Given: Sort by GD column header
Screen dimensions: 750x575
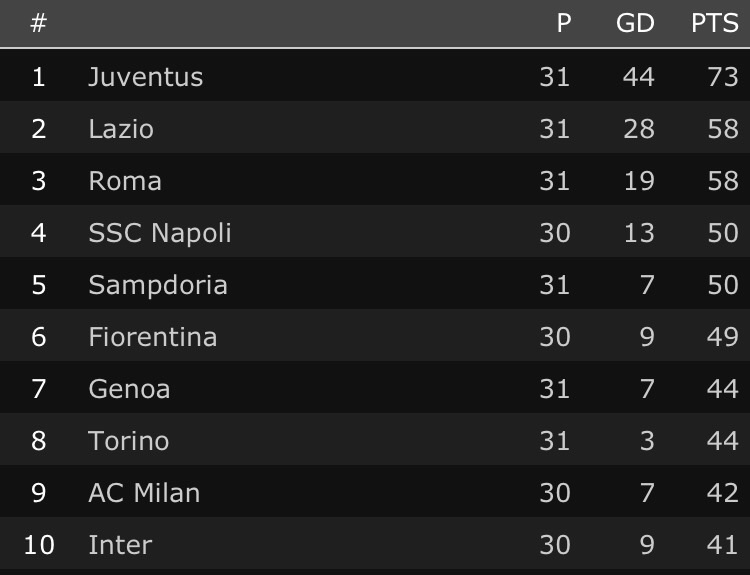Looking at the screenshot, I should [x=635, y=23].
